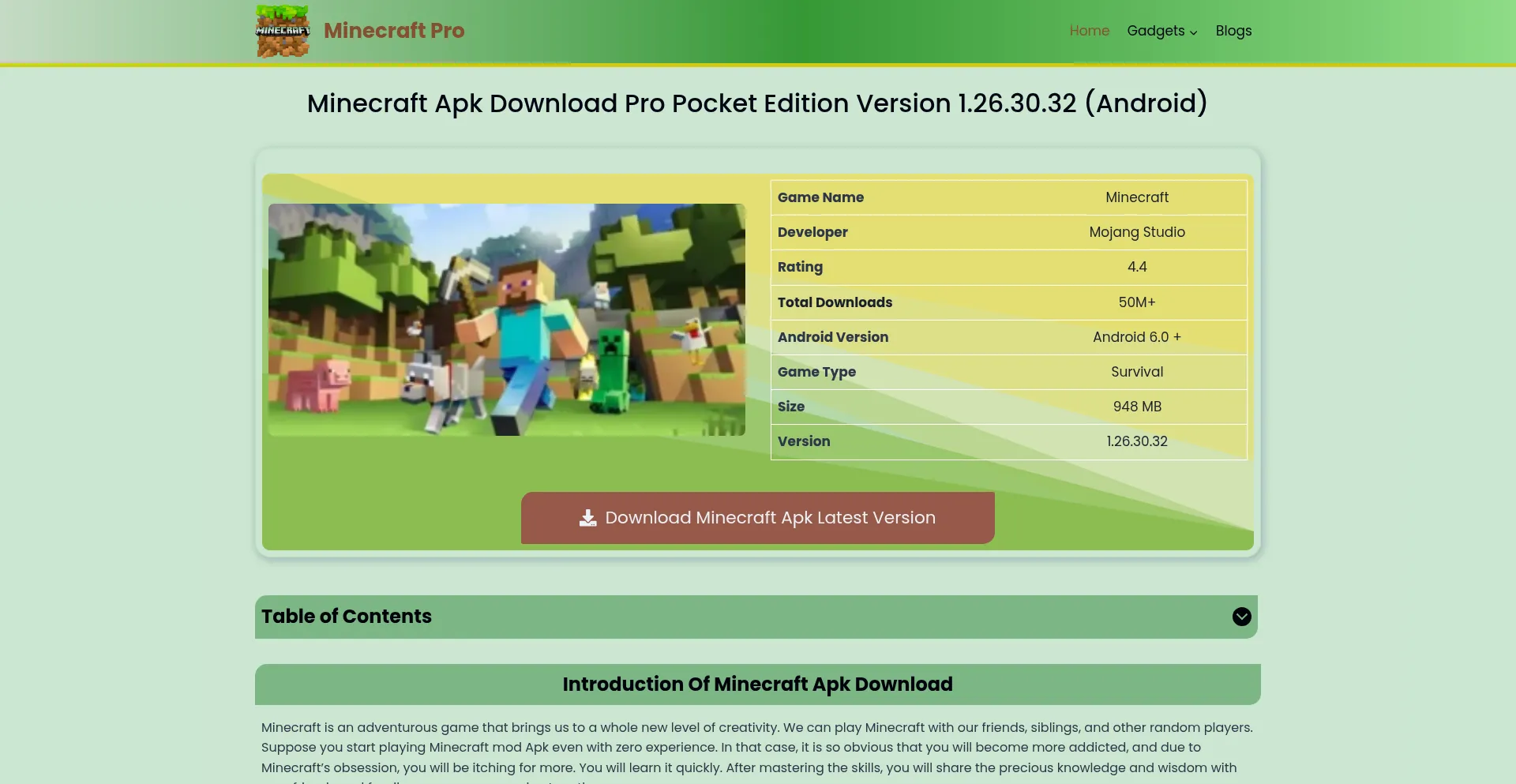Go to the Home menu item

[x=1089, y=31]
